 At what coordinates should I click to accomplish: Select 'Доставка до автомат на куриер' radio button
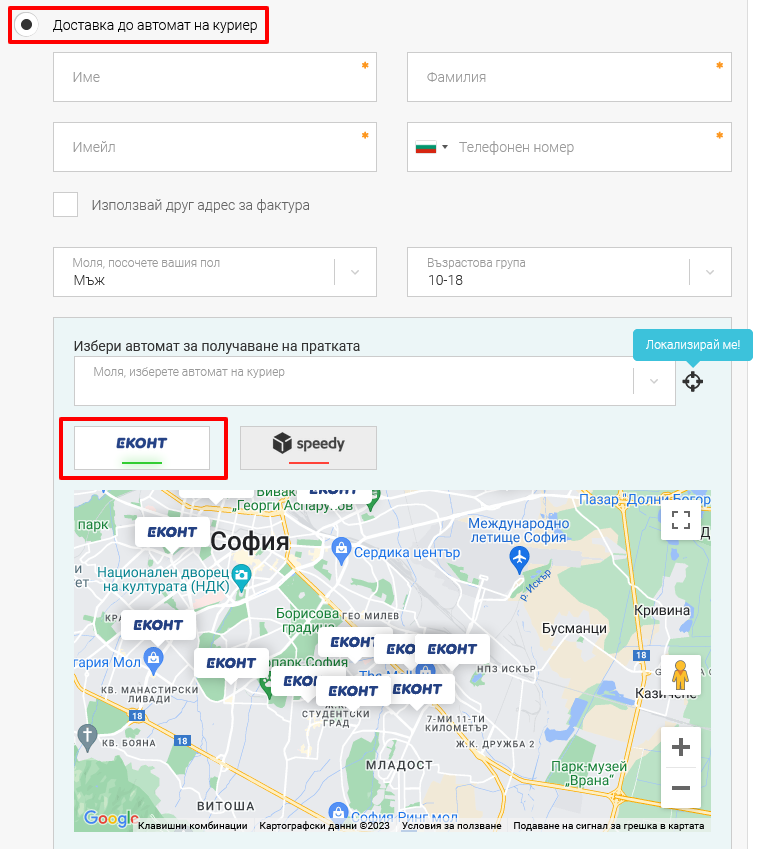click(x=27, y=25)
